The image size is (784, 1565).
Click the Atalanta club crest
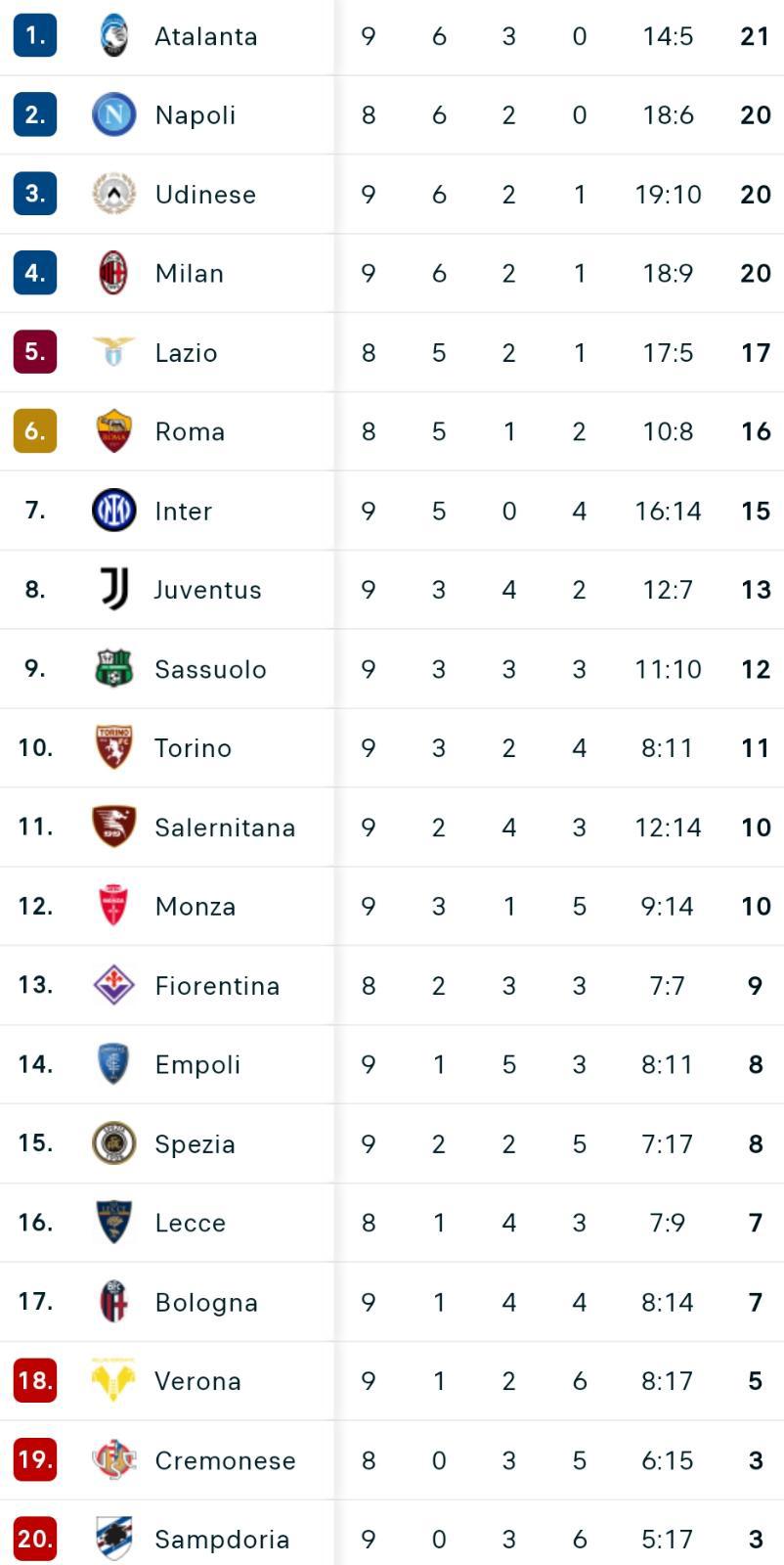[113, 36]
